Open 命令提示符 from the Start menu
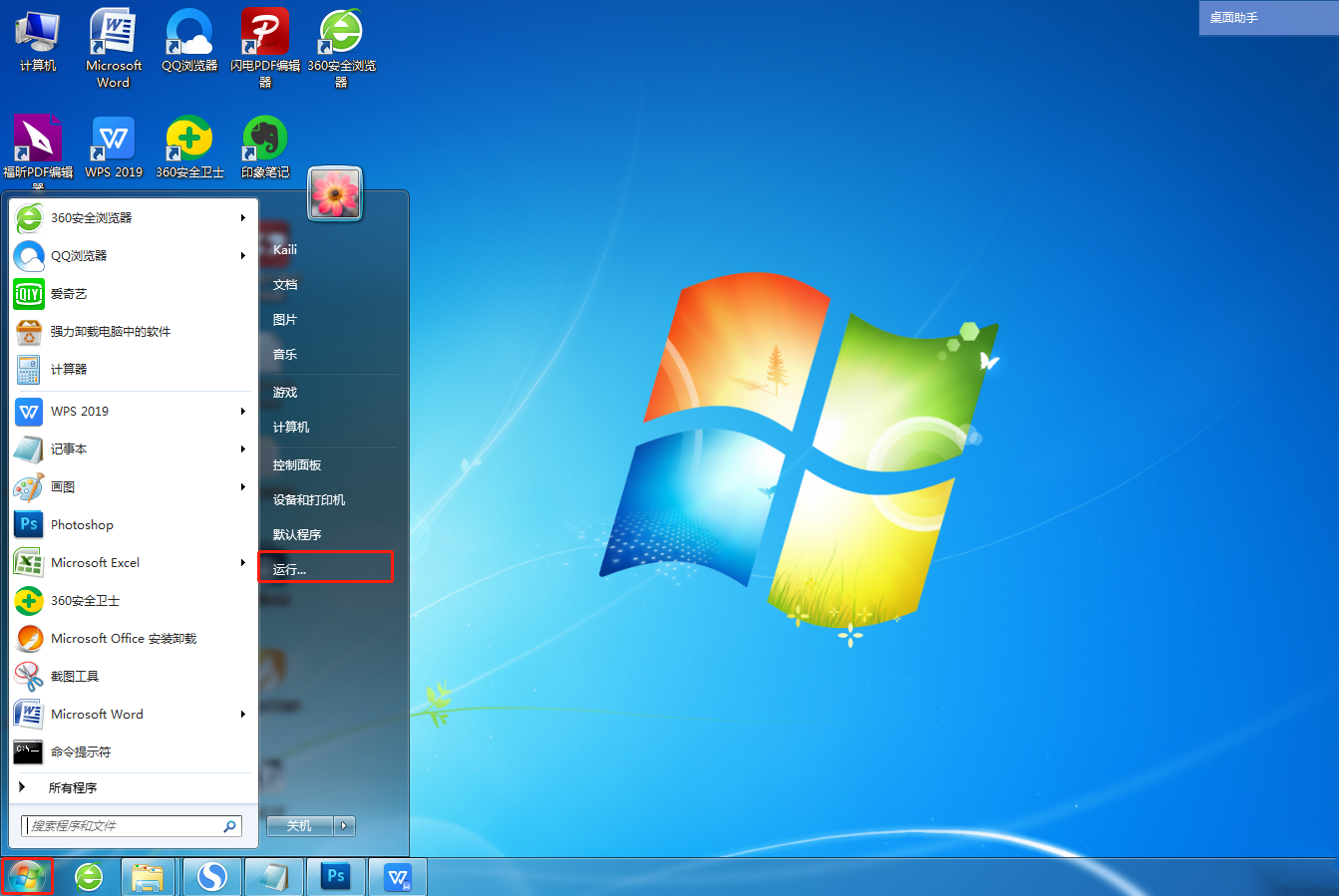1339x896 pixels. click(x=134, y=751)
